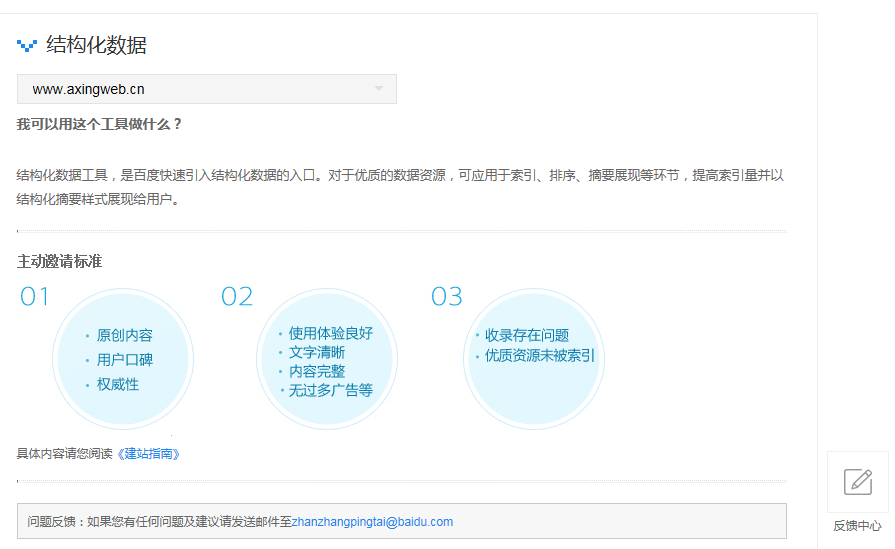Select the 文字清晰 bullet text

[317, 352]
